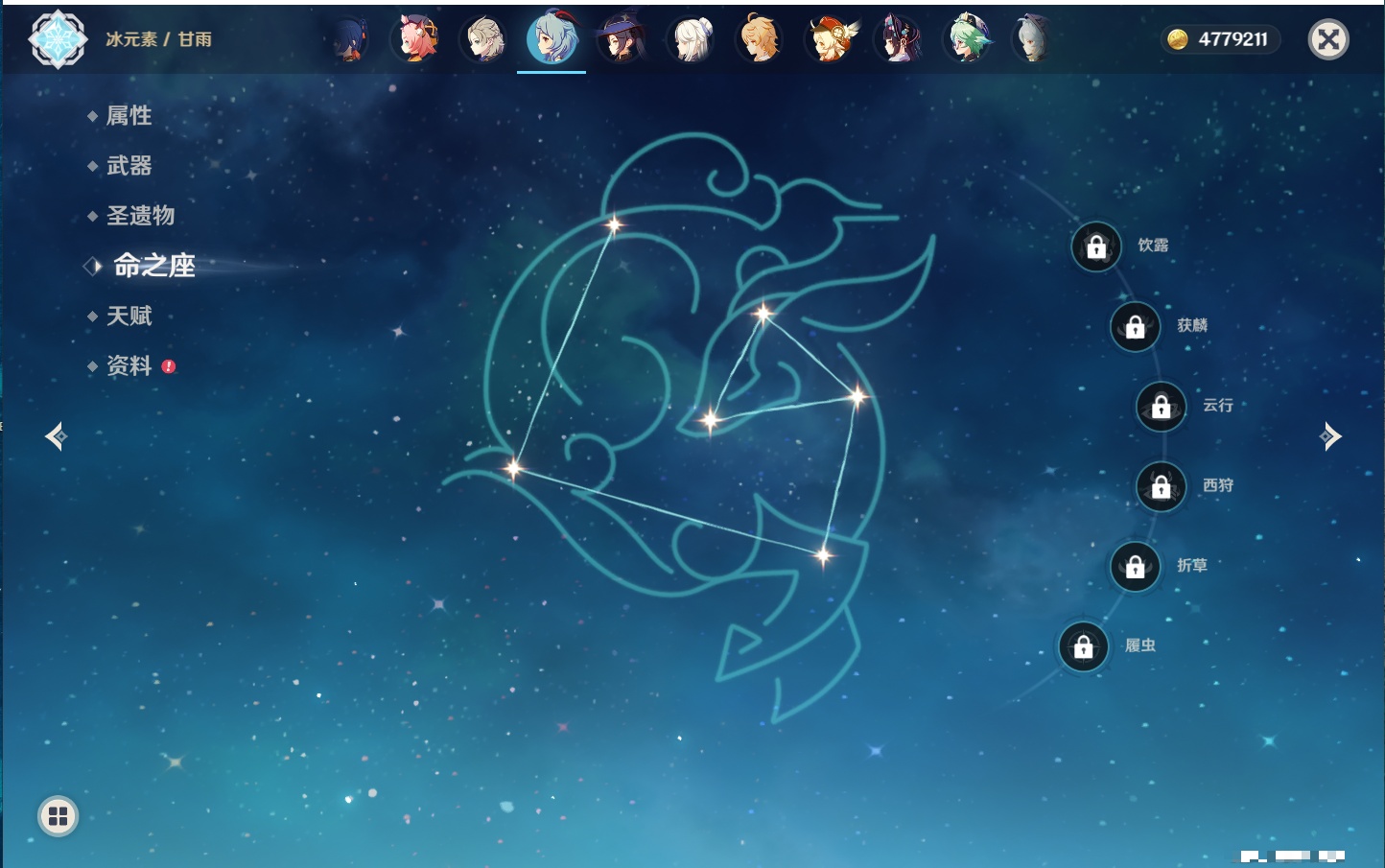Image resolution: width=1385 pixels, height=868 pixels.
Task: Choose the witch-hat character avatar
Action: (621, 39)
